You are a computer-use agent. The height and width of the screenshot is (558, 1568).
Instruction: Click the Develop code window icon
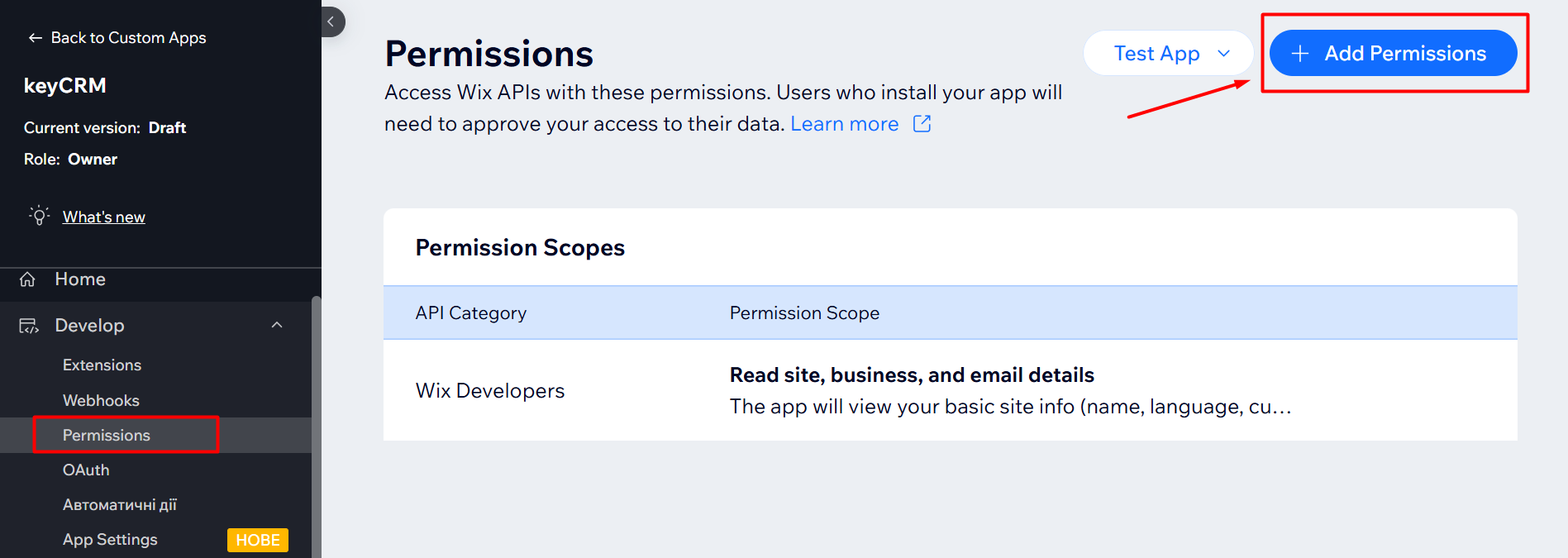pos(29,326)
